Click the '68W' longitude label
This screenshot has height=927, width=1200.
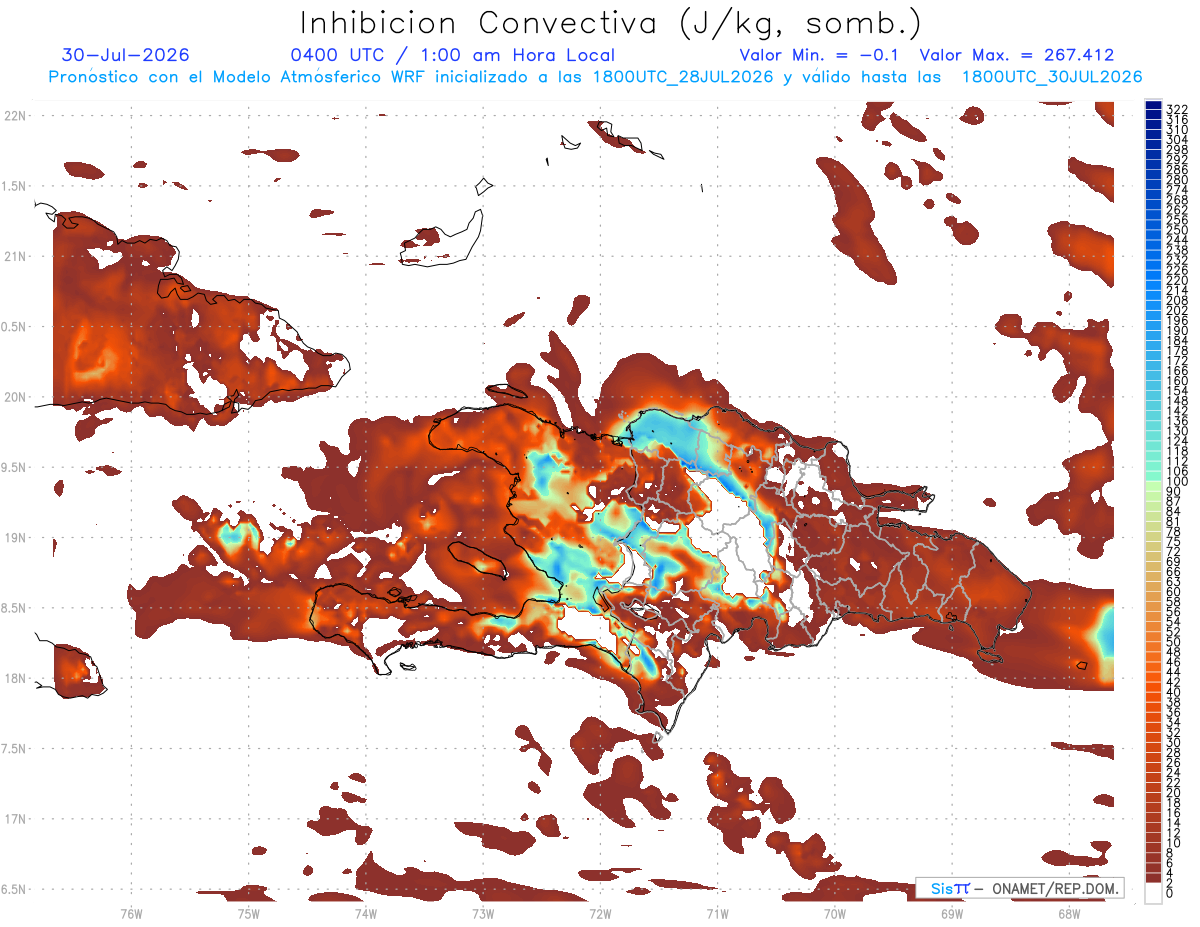pos(1068,913)
